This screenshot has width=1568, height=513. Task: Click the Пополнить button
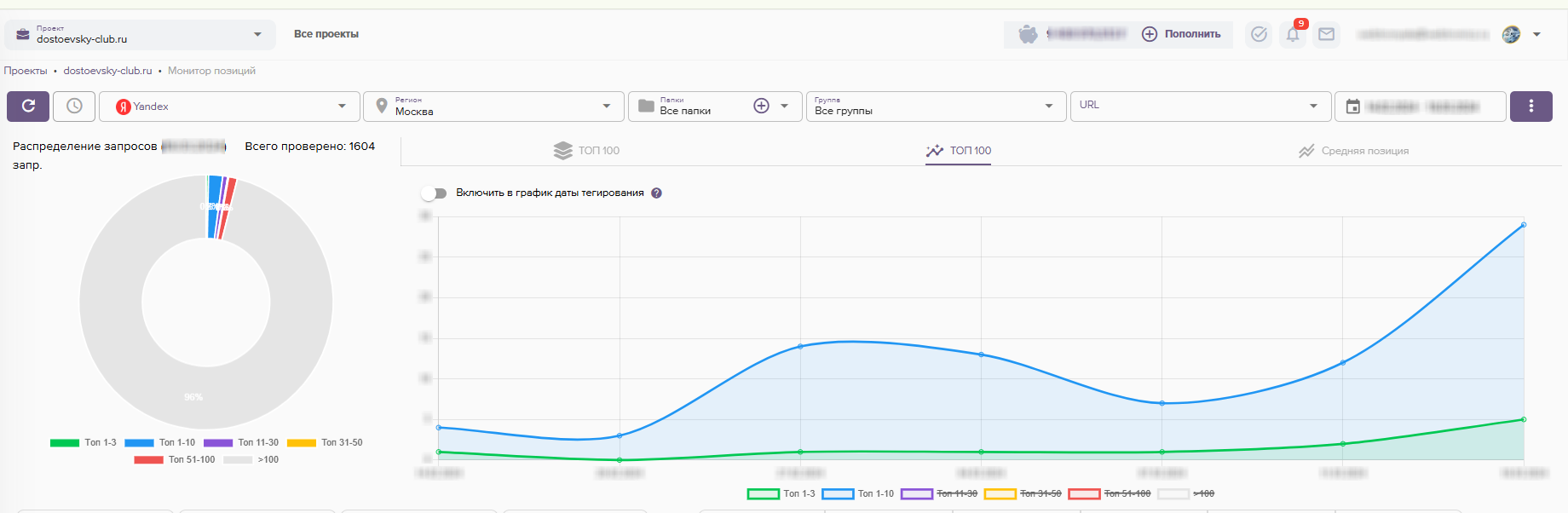[1182, 35]
